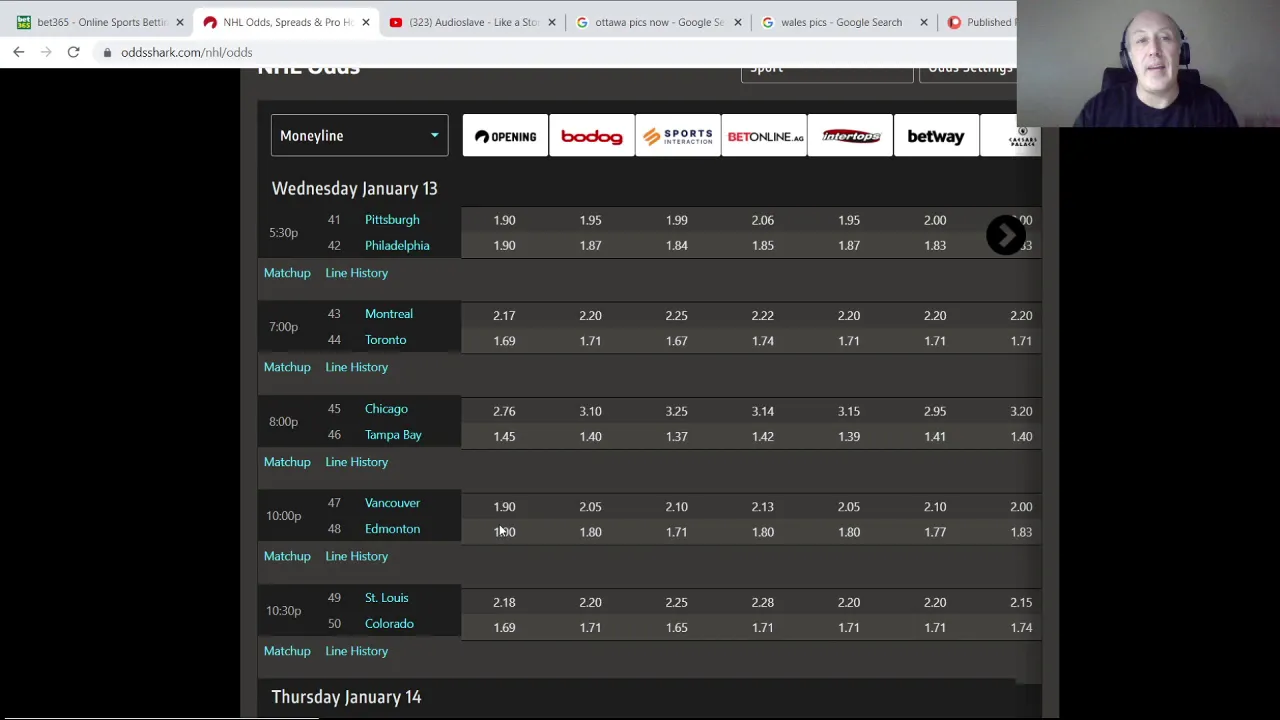Open Matchup for Montreal vs Toronto
1280x720 pixels.
coord(287,367)
